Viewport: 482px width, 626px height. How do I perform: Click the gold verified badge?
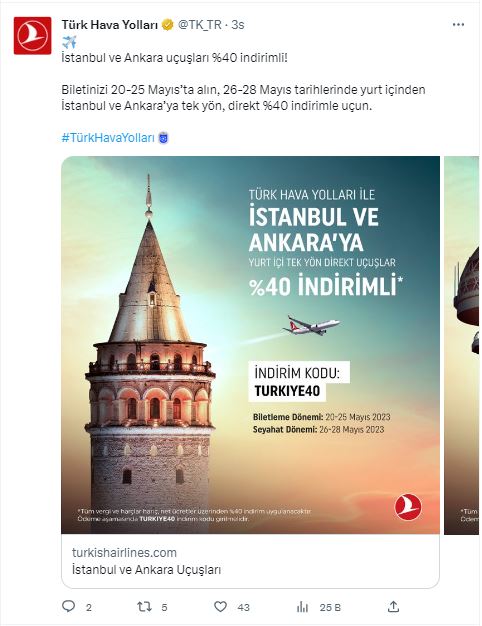[167, 25]
